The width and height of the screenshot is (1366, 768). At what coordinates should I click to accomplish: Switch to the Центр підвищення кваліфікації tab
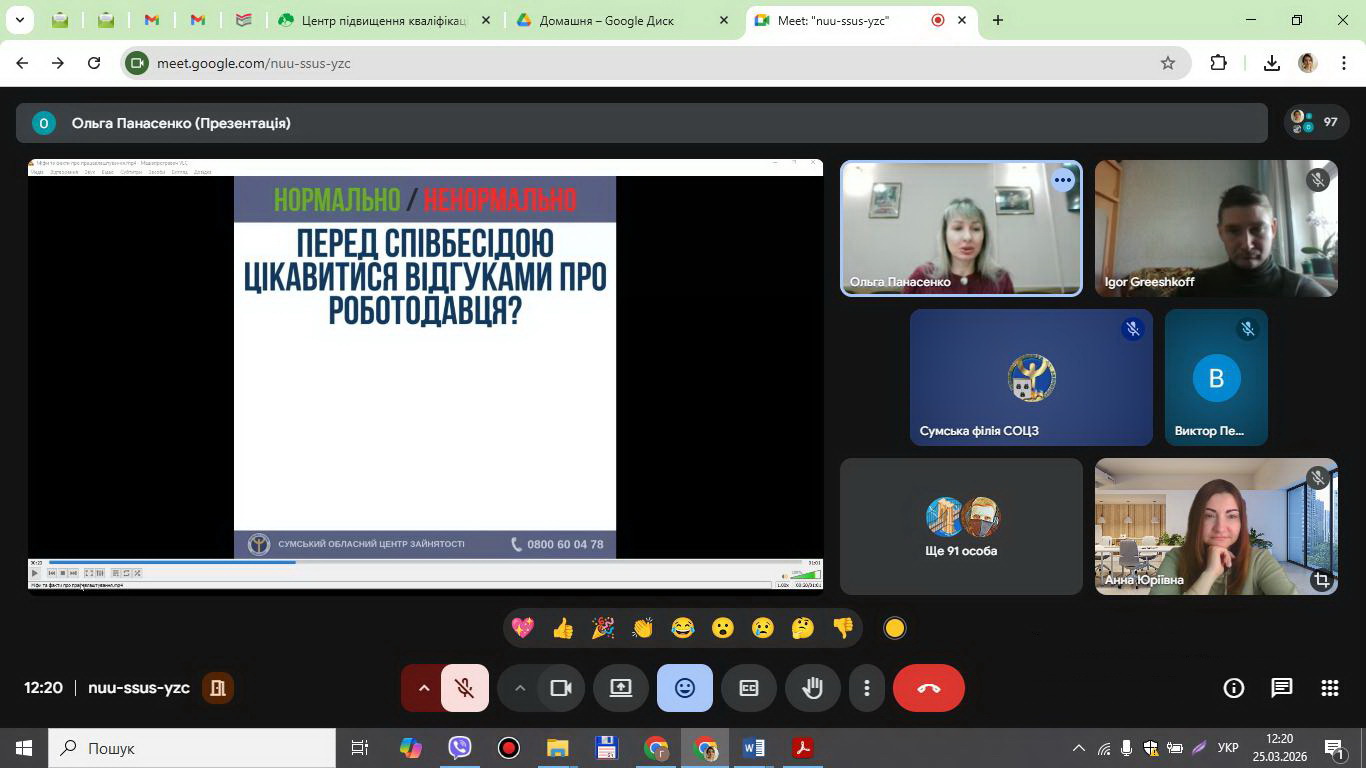(x=383, y=20)
